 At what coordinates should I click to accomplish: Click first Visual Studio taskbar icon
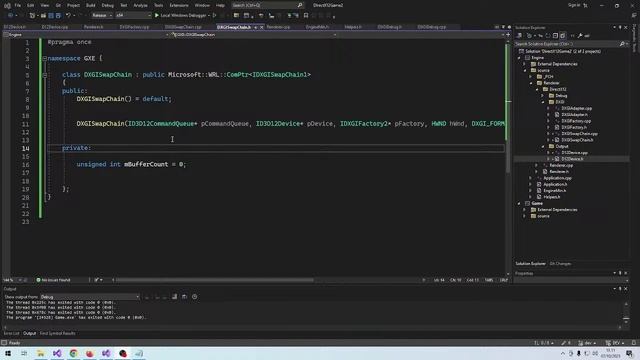[x=57, y=353]
